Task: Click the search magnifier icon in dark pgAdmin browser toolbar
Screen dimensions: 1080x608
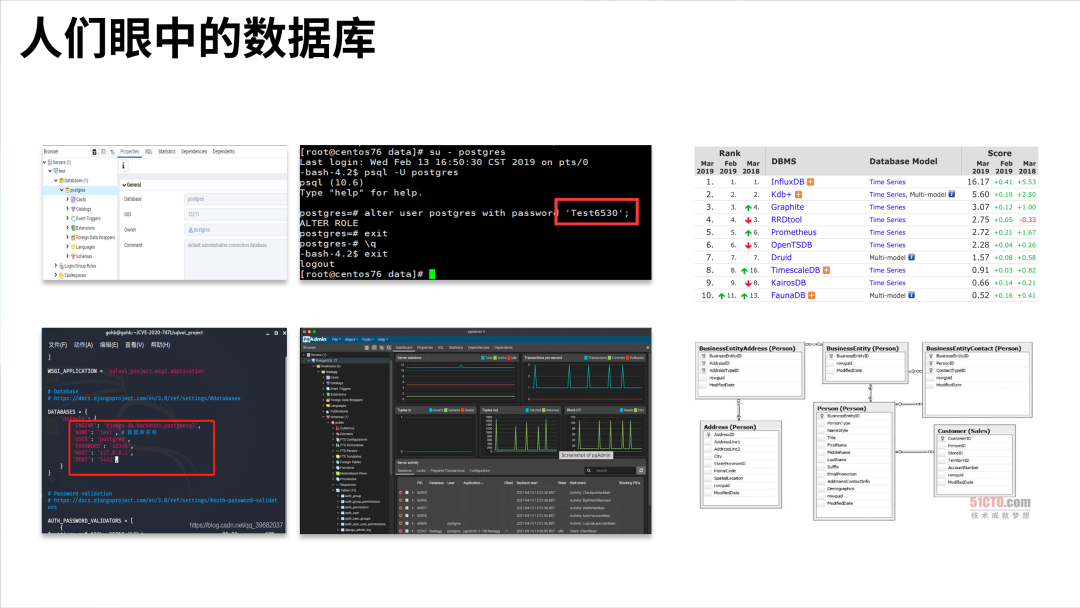Action: pyautogui.click(x=389, y=348)
